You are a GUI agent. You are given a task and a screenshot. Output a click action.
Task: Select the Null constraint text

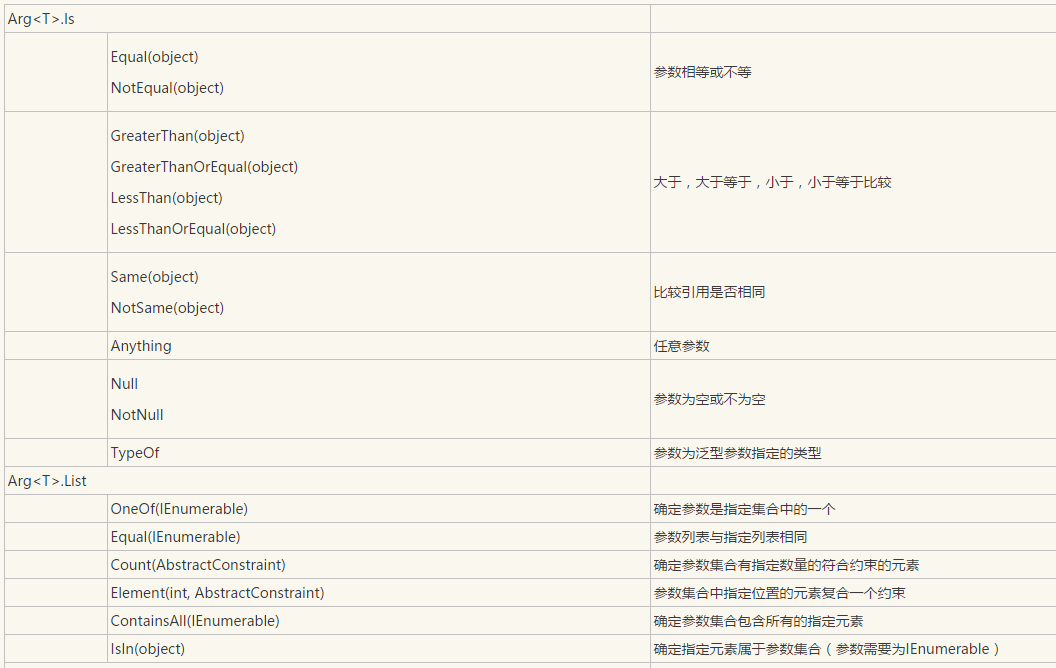coord(124,384)
